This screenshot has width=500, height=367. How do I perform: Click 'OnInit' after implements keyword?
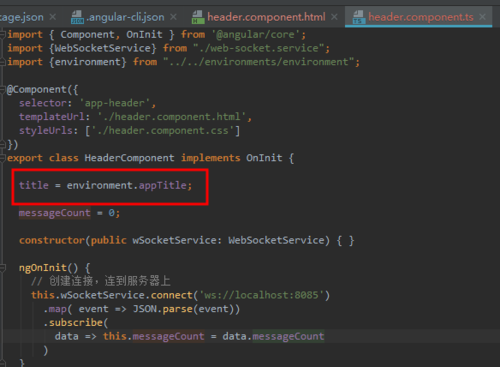[x=264, y=158]
